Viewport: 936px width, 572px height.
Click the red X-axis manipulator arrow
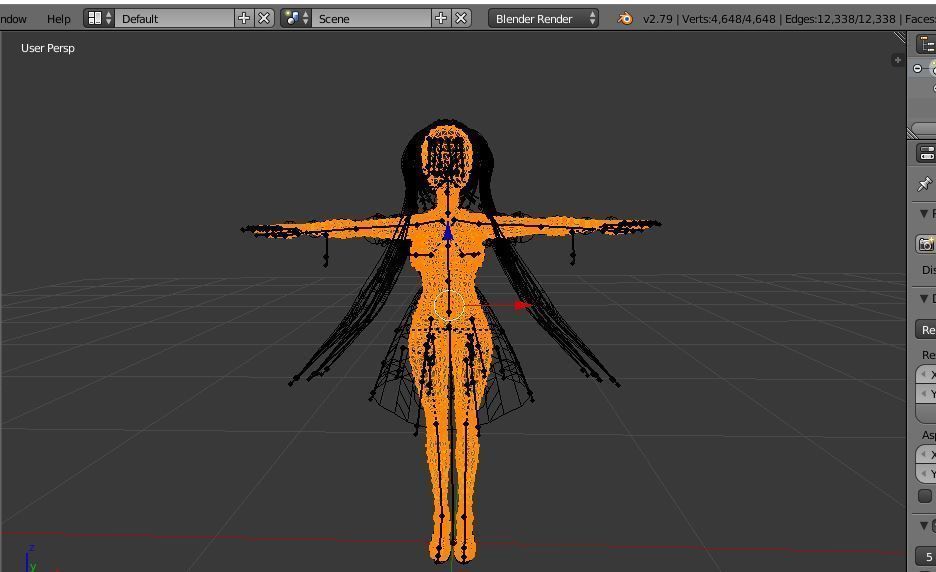point(522,305)
